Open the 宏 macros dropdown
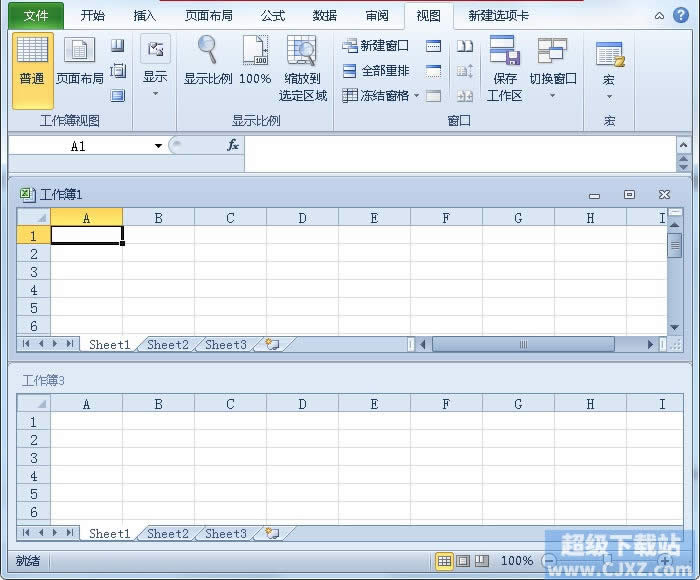 pos(609,70)
